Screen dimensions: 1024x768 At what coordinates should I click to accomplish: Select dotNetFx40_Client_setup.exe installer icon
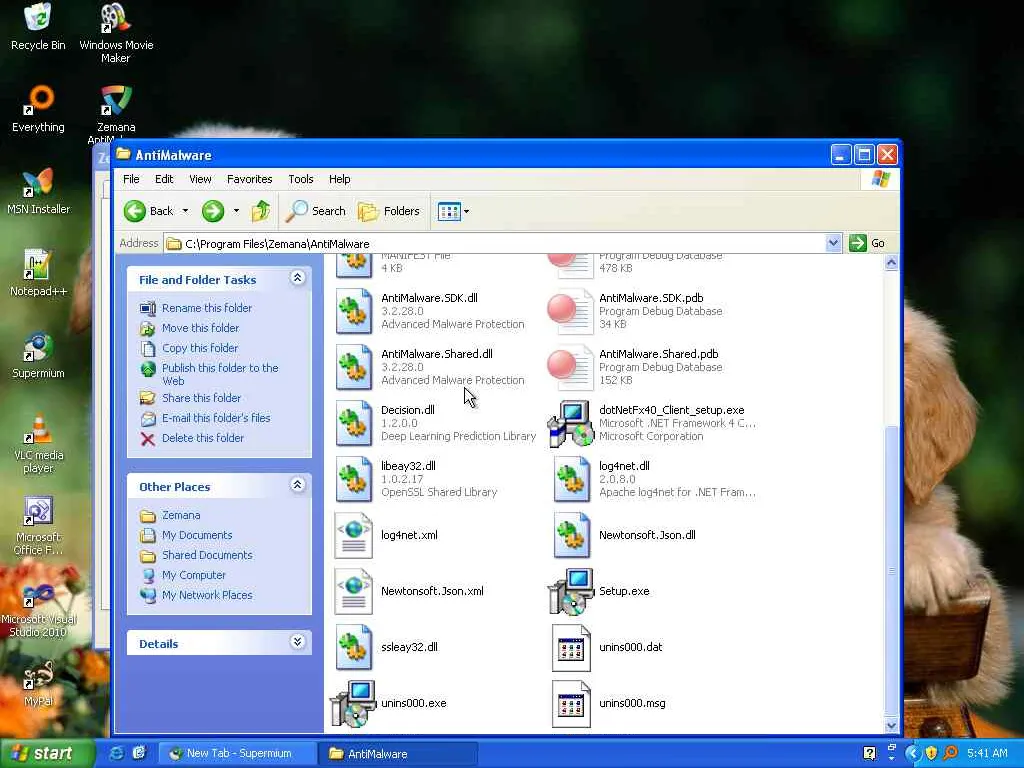tap(571, 423)
